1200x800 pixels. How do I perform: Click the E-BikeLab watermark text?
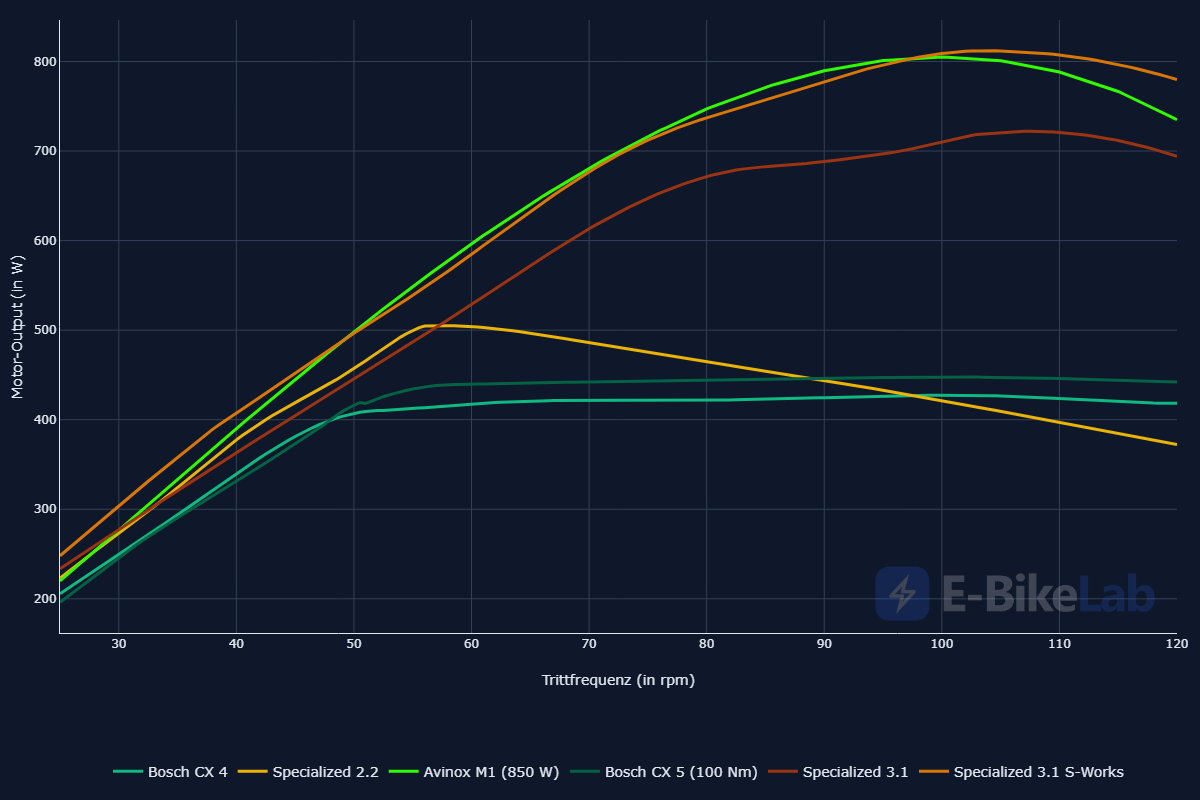1048,595
